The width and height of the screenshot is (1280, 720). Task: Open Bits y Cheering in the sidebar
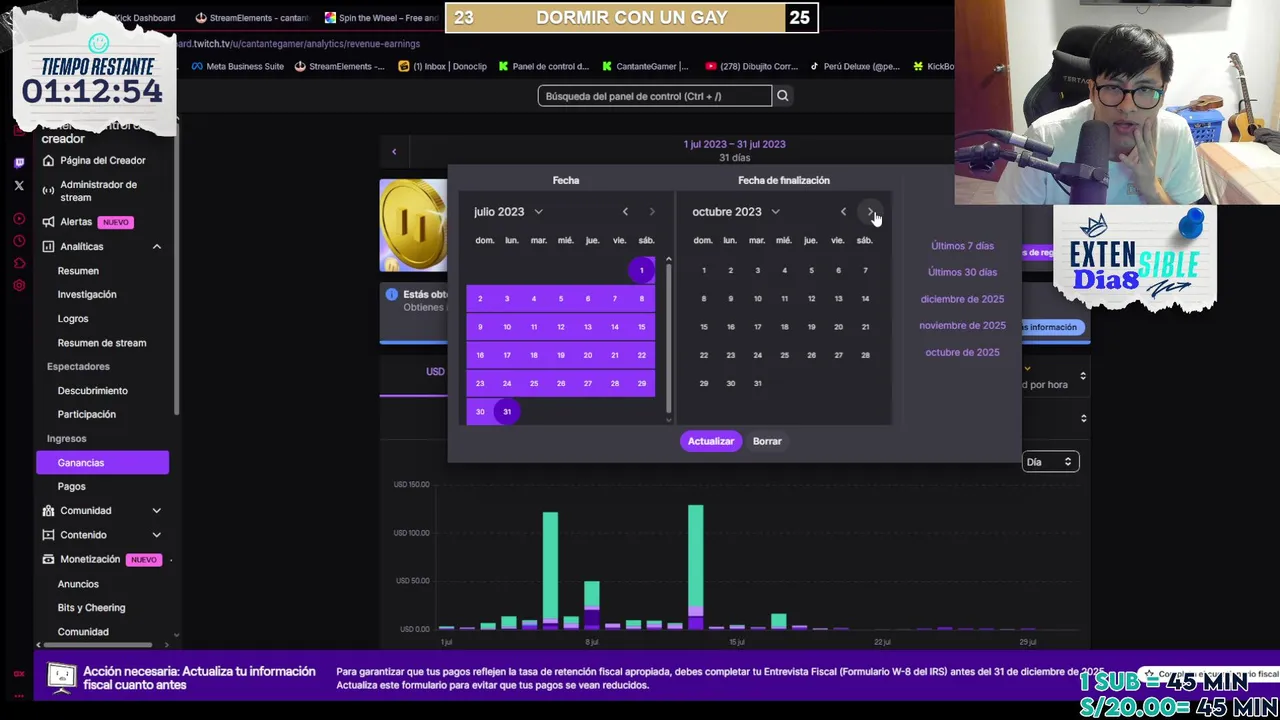(x=91, y=608)
